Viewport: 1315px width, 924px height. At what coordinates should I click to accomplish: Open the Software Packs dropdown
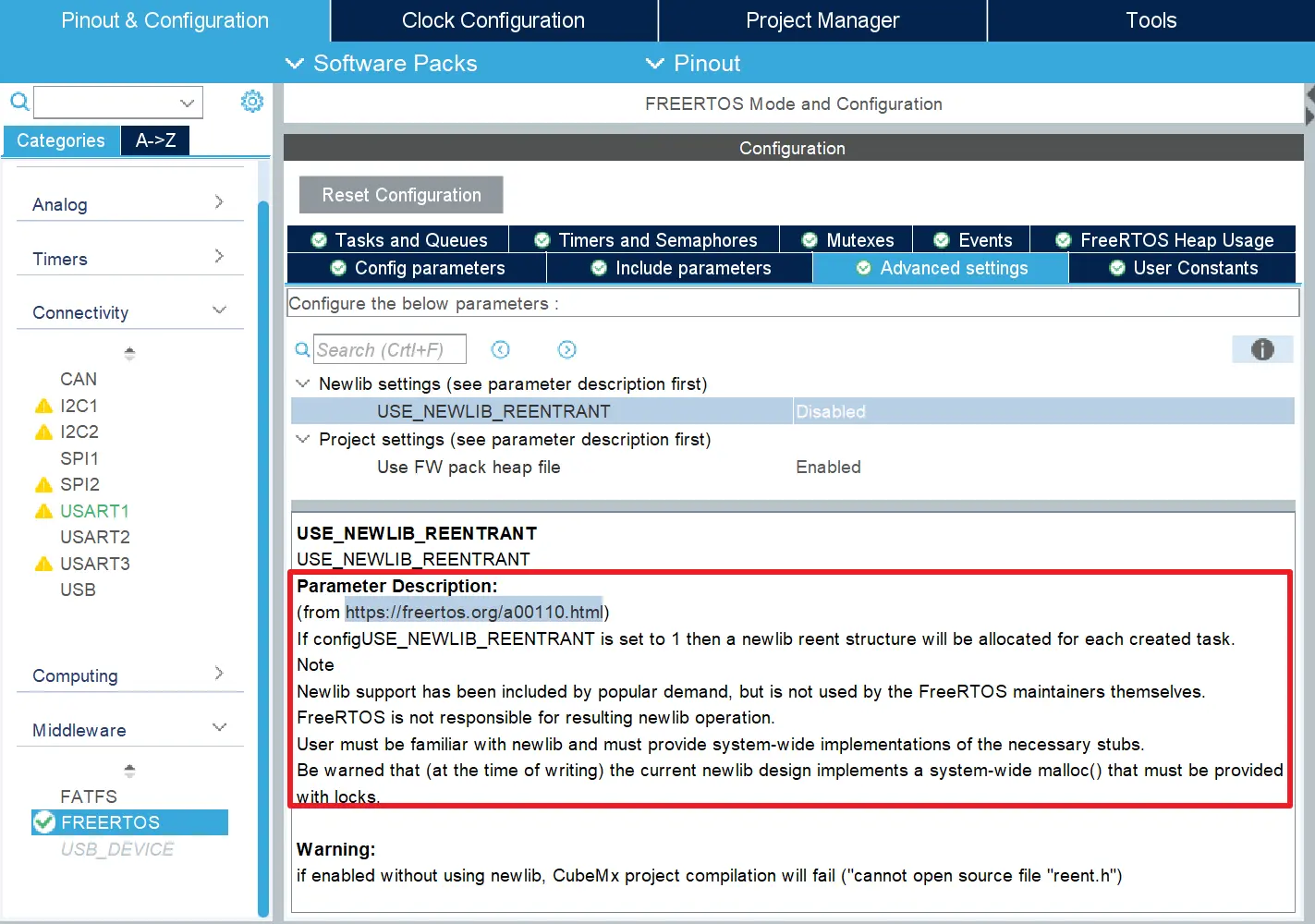[x=381, y=63]
